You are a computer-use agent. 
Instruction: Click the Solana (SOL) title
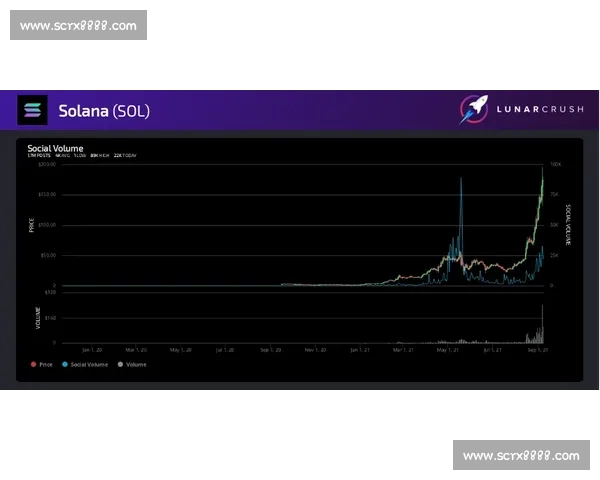point(104,111)
